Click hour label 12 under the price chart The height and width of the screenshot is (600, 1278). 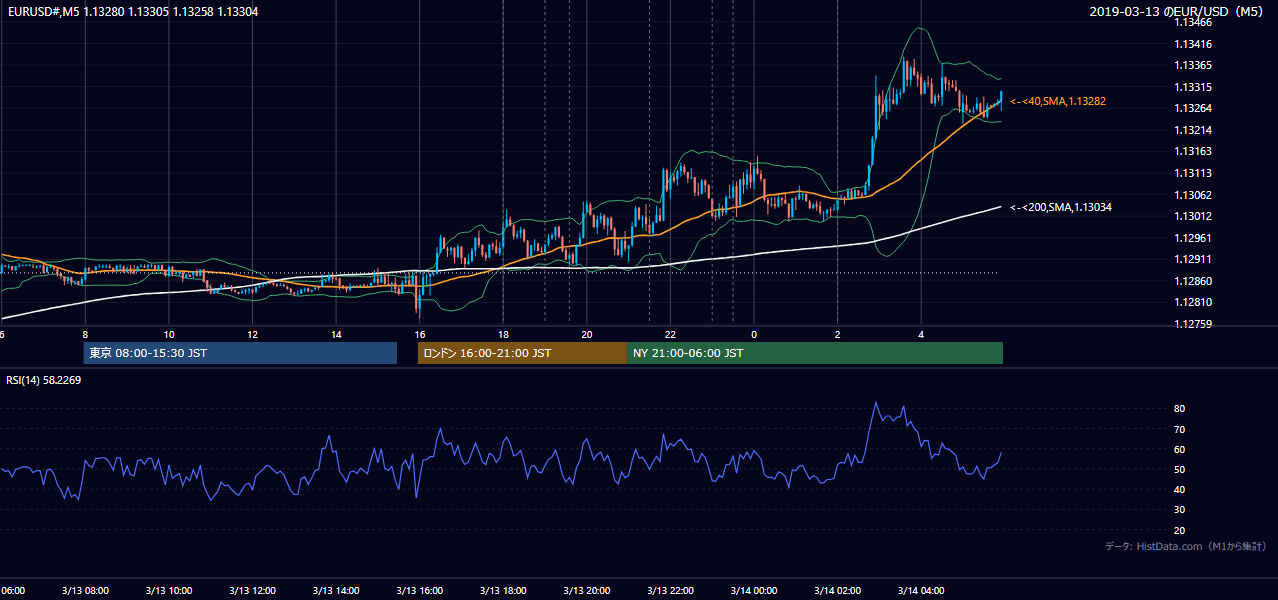(x=252, y=334)
